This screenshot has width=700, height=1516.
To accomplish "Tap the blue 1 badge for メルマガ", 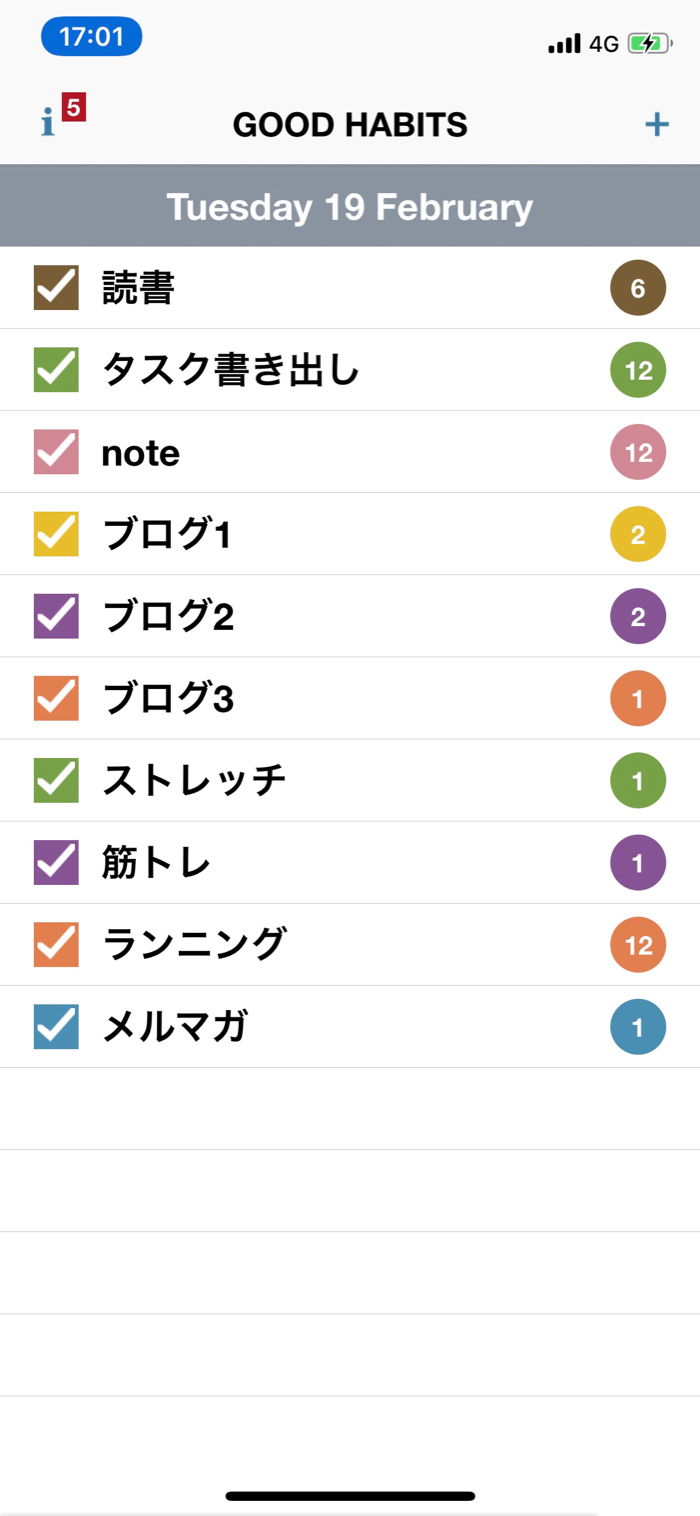I will coord(638,1026).
